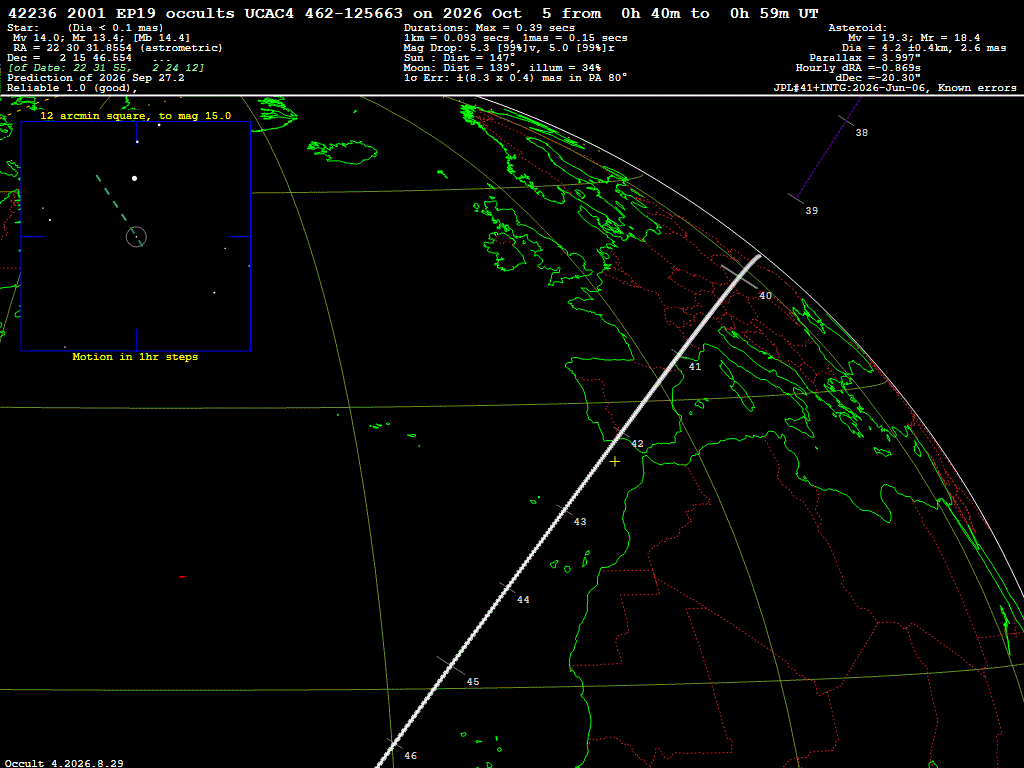Click the large bright star in finder chart
The image size is (1024, 768).
point(135,178)
